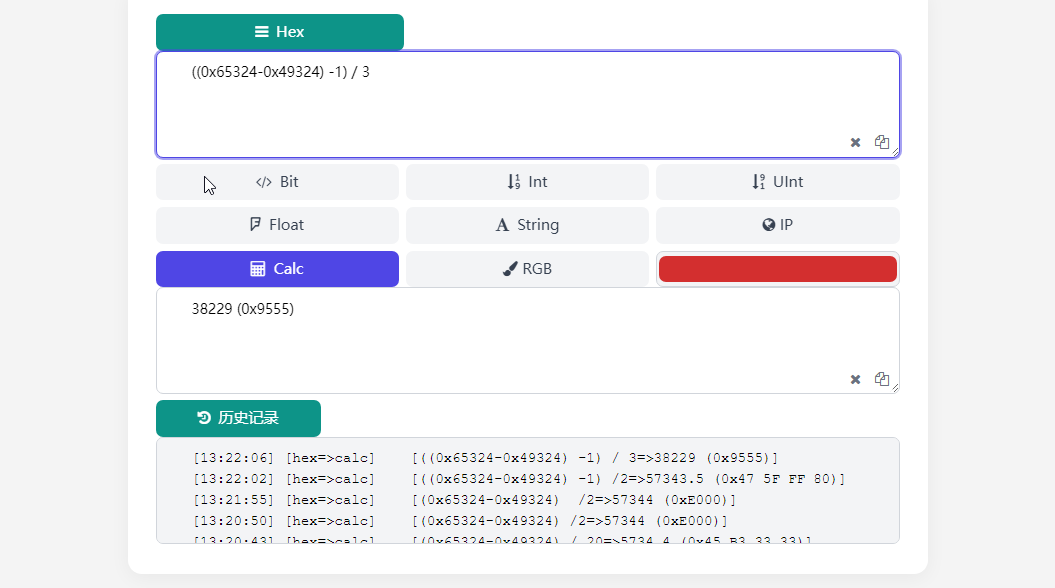This screenshot has width=1055, height=588.
Task: Select the Int conversion button
Action: click(x=527, y=182)
